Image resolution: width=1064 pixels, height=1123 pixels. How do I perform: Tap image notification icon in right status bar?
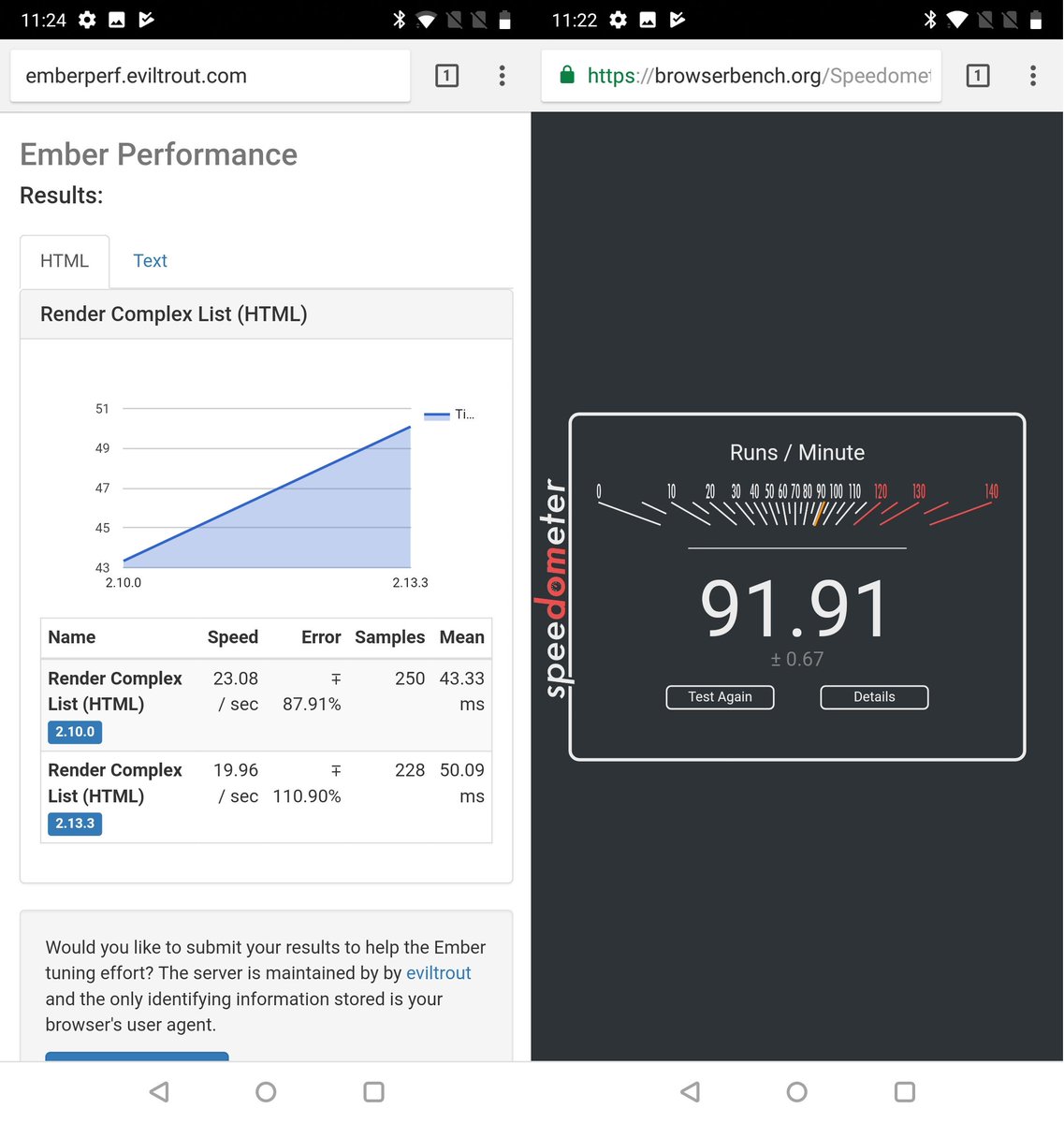(x=648, y=20)
